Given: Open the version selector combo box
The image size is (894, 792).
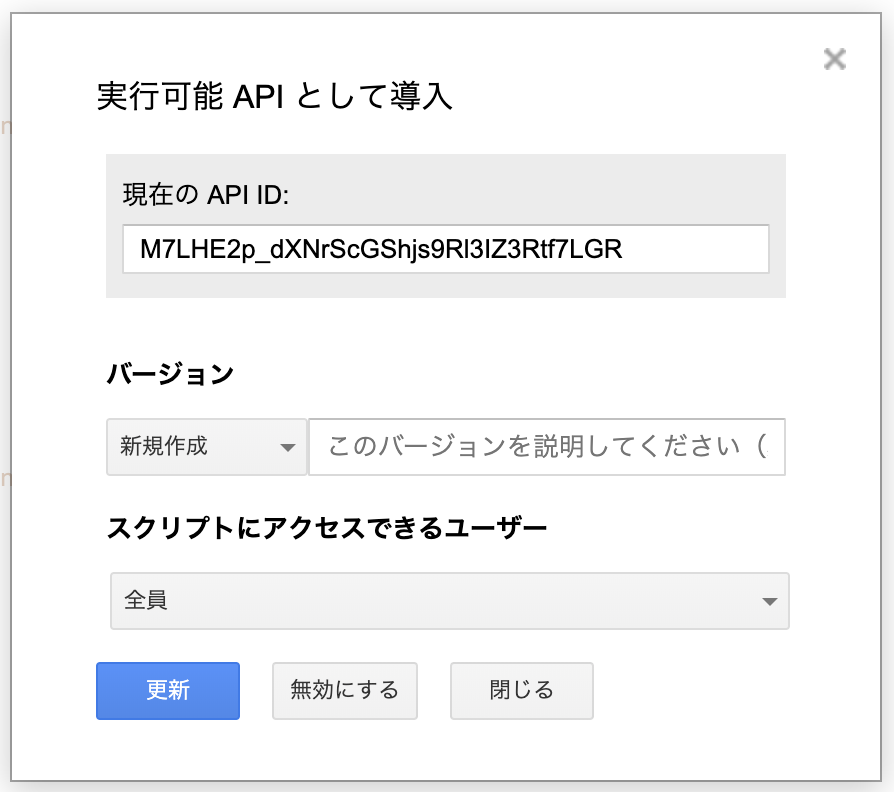Looking at the screenshot, I should (x=206, y=447).
